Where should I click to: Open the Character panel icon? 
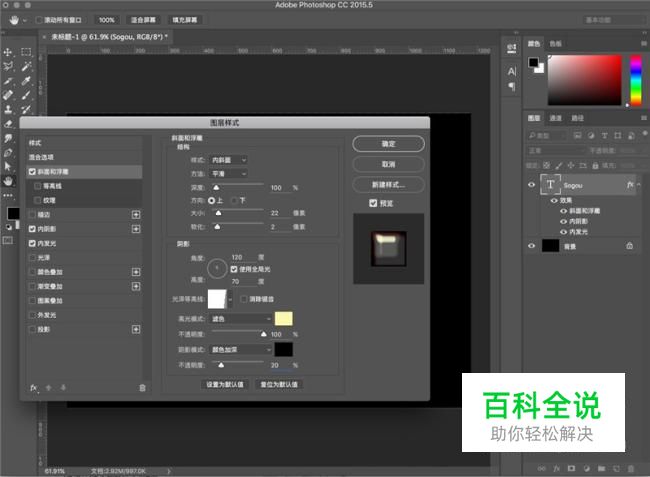point(512,71)
